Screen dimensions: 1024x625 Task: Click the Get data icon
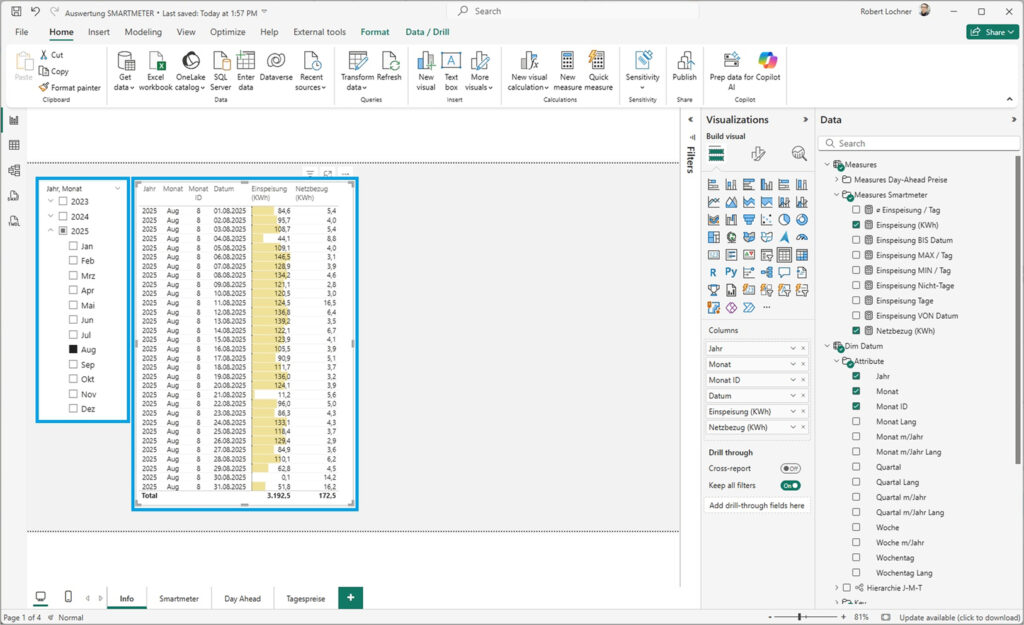point(125,61)
